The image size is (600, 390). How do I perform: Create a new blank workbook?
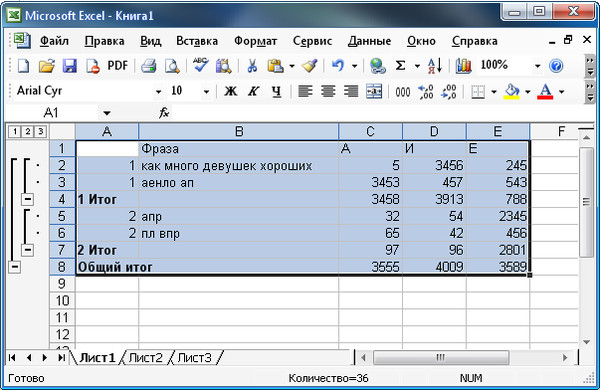tap(24, 66)
